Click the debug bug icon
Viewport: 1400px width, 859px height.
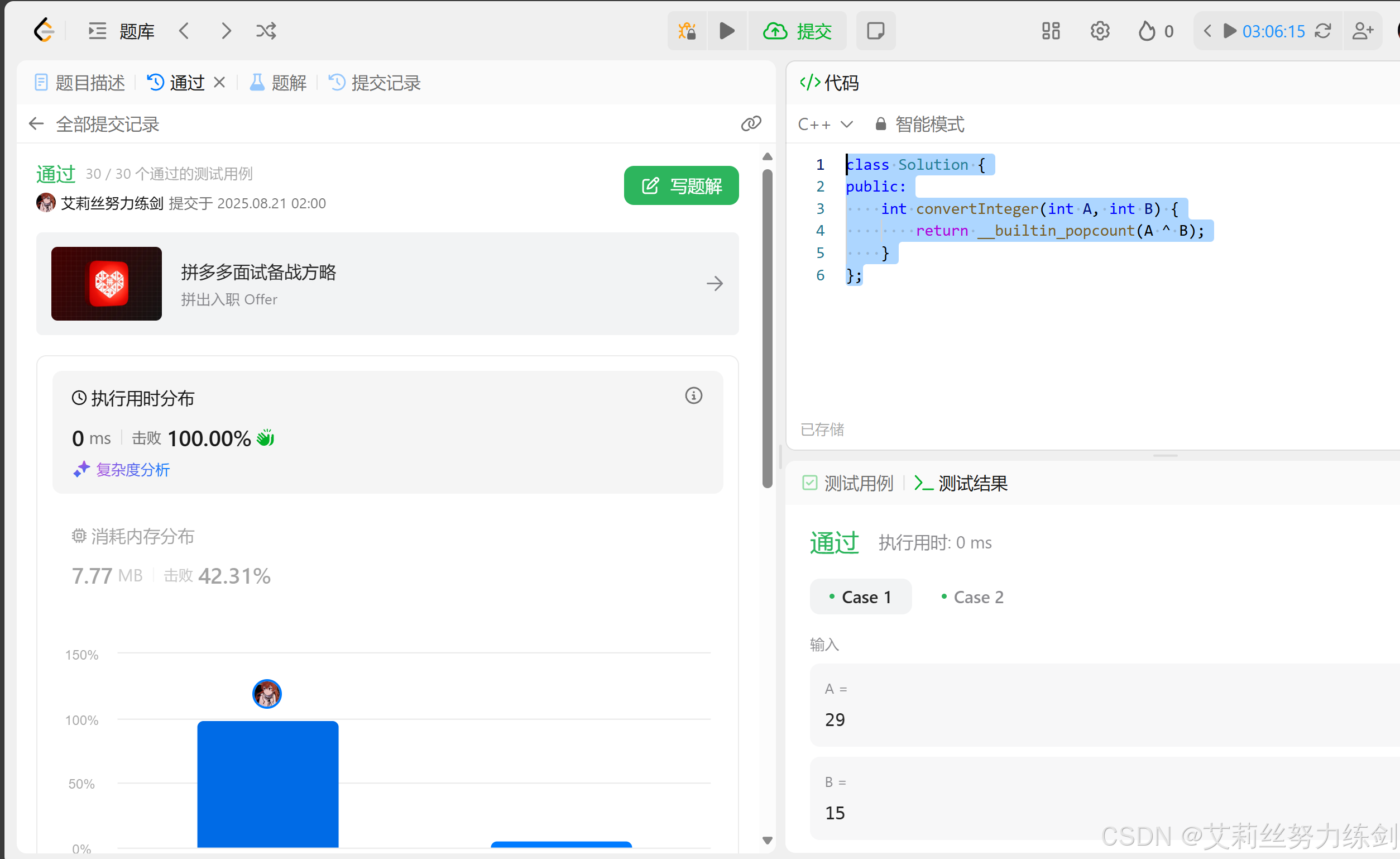click(x=687, y=31)
